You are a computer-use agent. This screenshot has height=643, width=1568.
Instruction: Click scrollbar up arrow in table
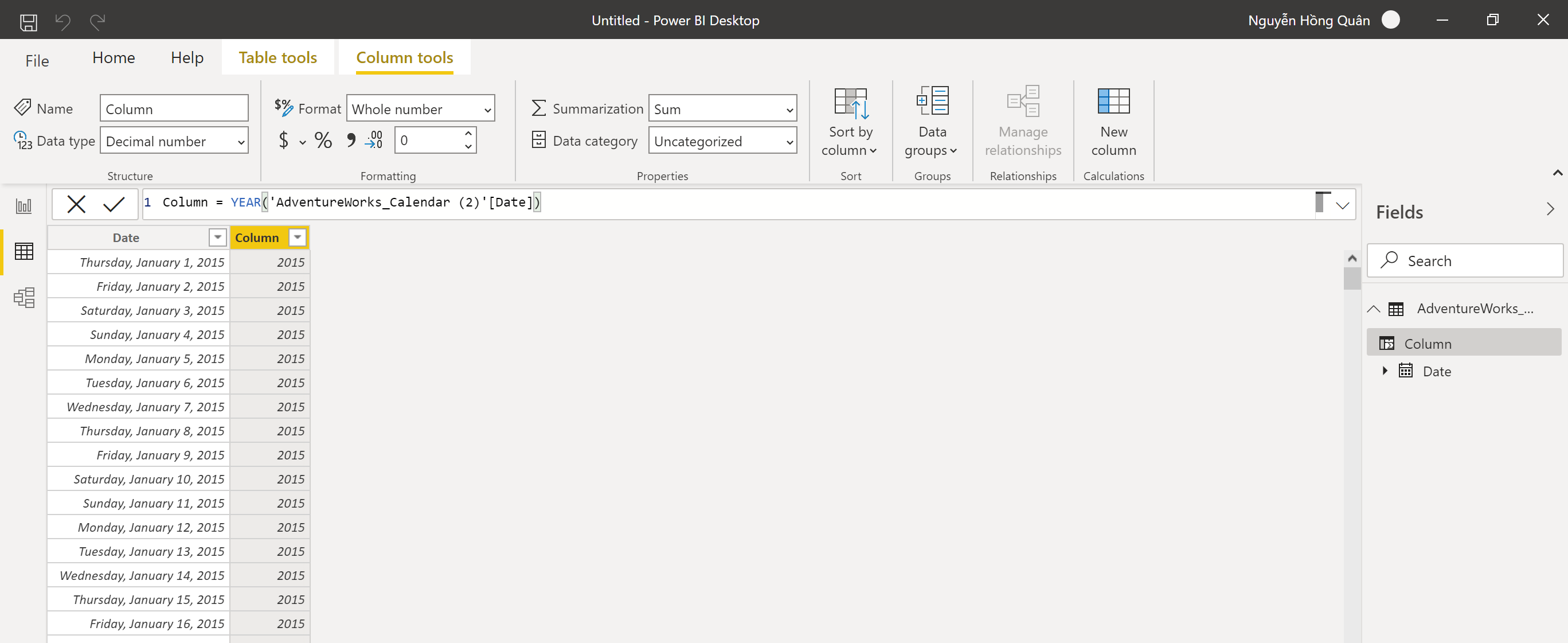(x=1352, y=259)
